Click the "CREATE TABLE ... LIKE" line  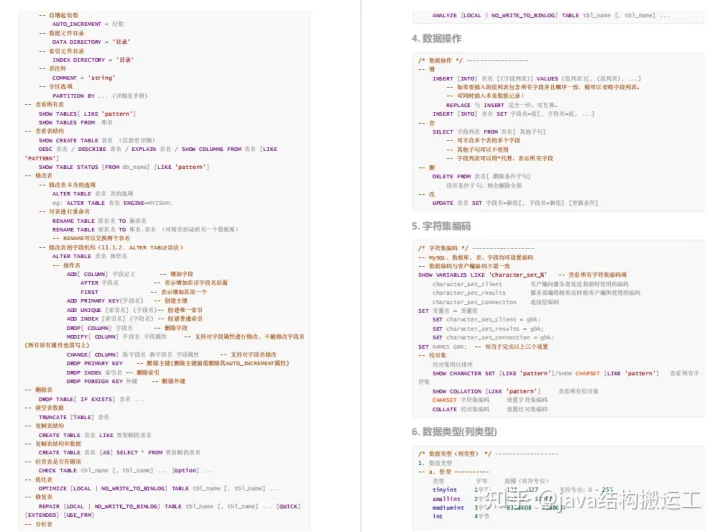pyautogui.click(x=95, y=435)
